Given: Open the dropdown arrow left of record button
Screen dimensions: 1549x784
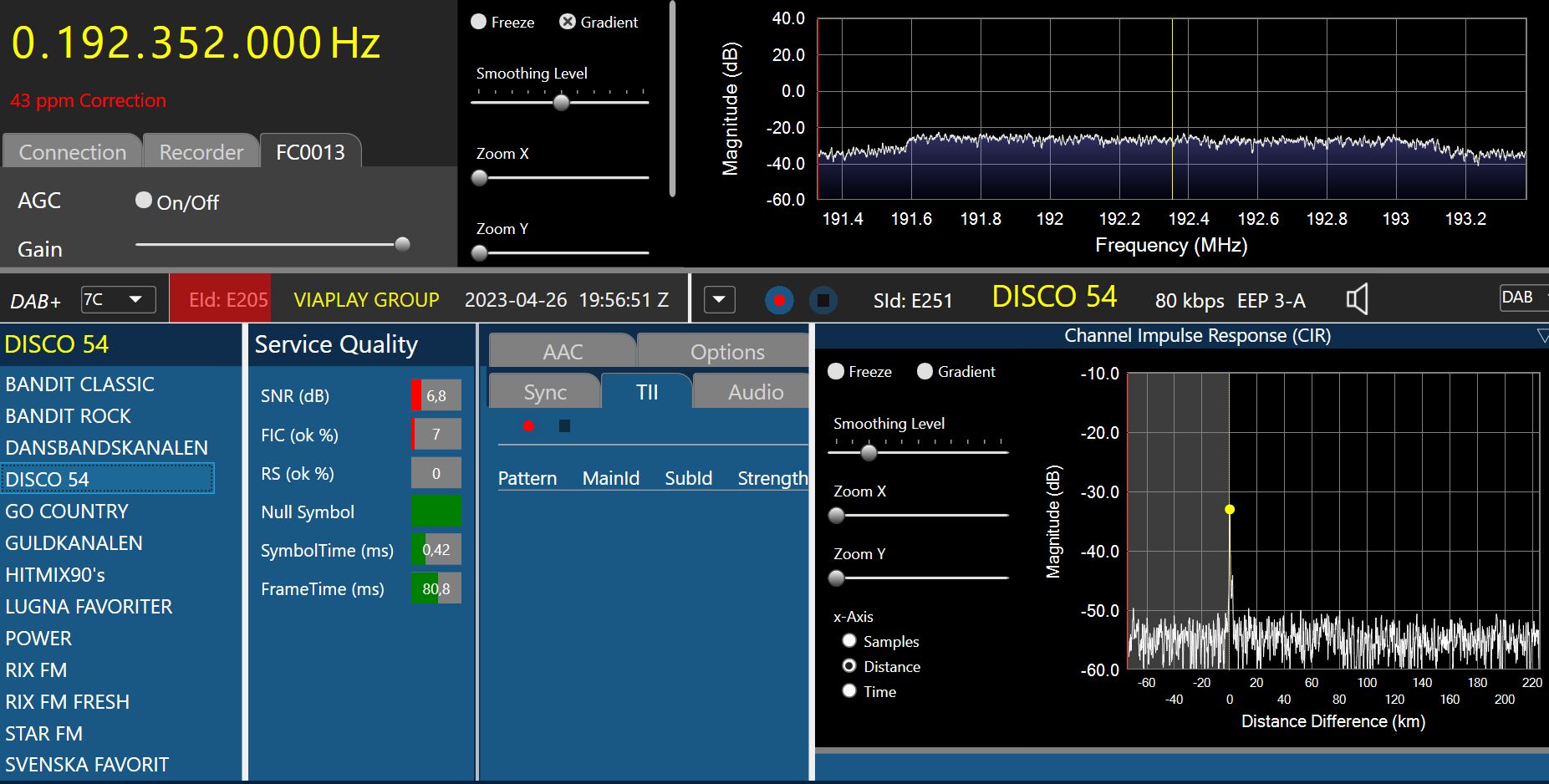Looking at the screenshot, I should pyautogui.click(x=719, y=299).
